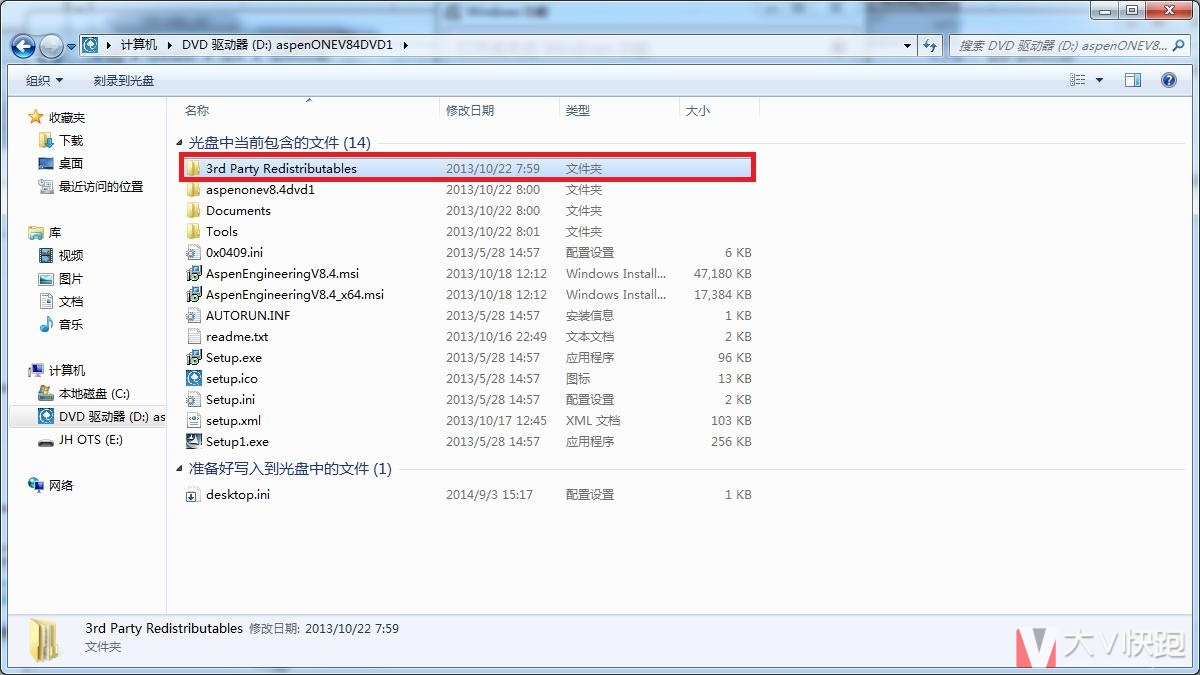This screenshot has width=1200, height=675.
Task: Click the Setup.exe file icon
Action: tap(194, 358)
